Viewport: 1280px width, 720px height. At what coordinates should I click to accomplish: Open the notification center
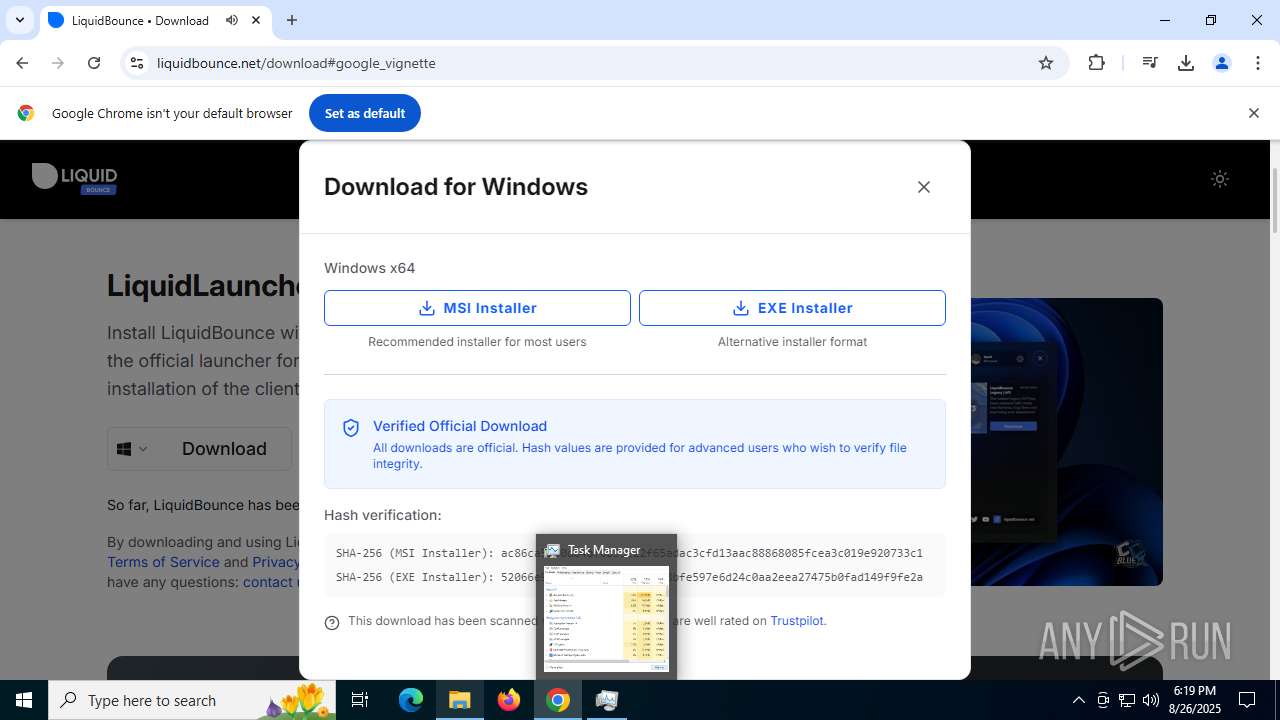(1247, 700)
